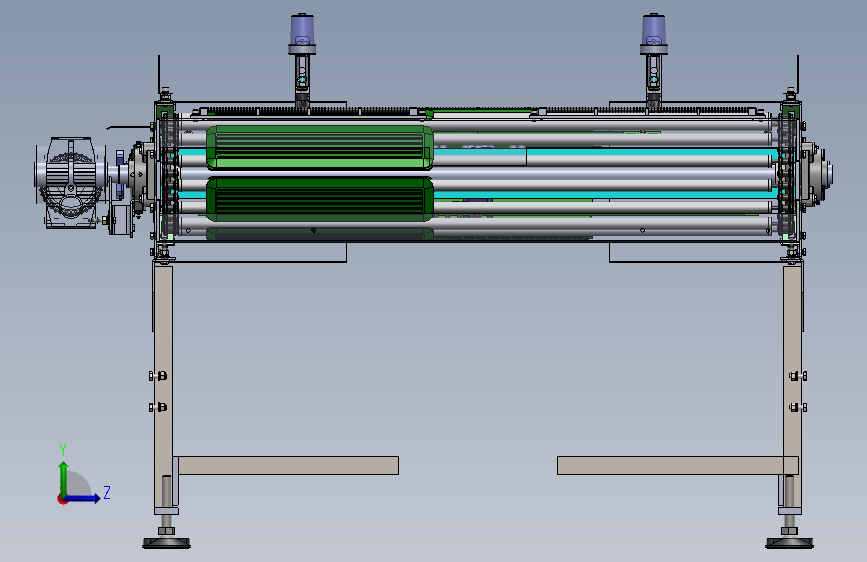The width and height of the screenshot is (867, 562).
Task: Click the red origin point of the triad
Action: pos(62,499)
